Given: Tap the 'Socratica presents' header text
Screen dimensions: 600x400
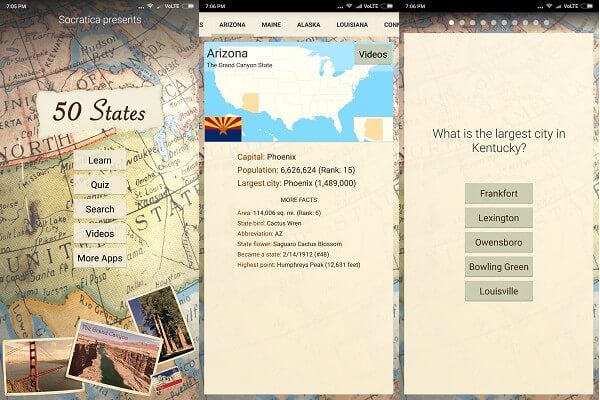Looking at the screenshot, I should coord(100,20).
